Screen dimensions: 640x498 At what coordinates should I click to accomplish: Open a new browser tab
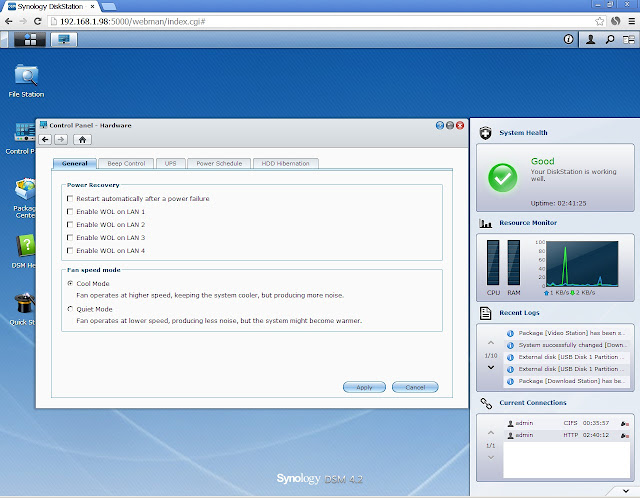click(109, 7)
